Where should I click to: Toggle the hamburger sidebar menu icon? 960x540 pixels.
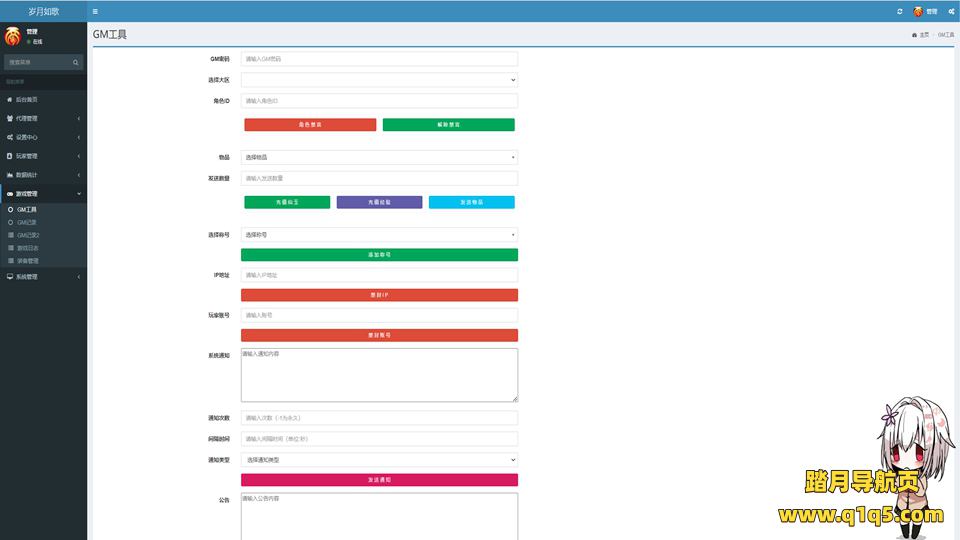pos(95,11)
